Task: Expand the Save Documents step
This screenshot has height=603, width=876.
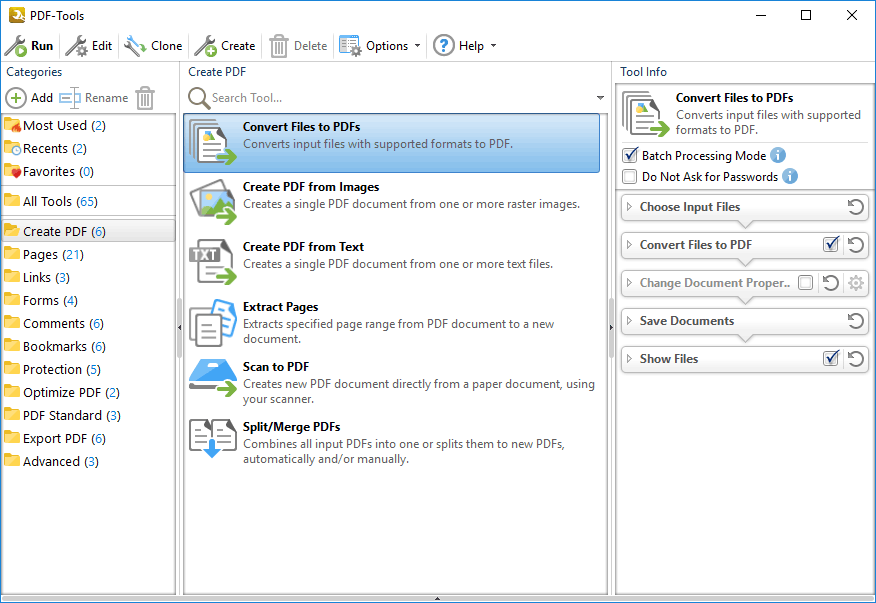Action: pyautogui.click(x=630, y=321)
